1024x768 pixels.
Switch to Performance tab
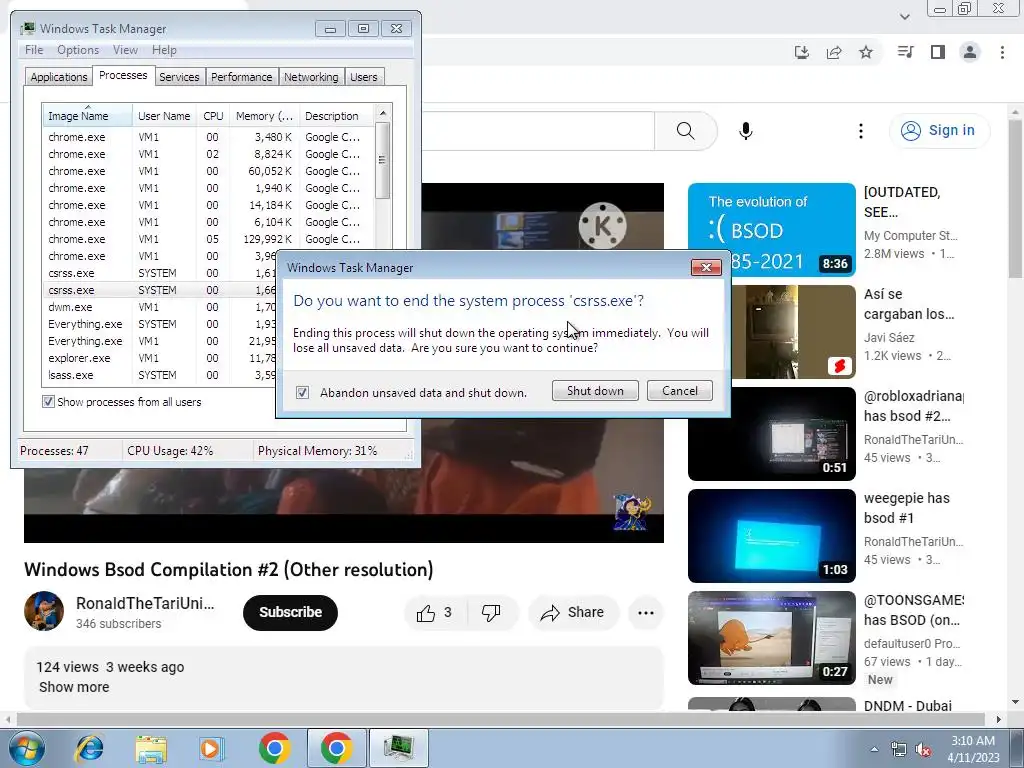(x=242, y=77)
